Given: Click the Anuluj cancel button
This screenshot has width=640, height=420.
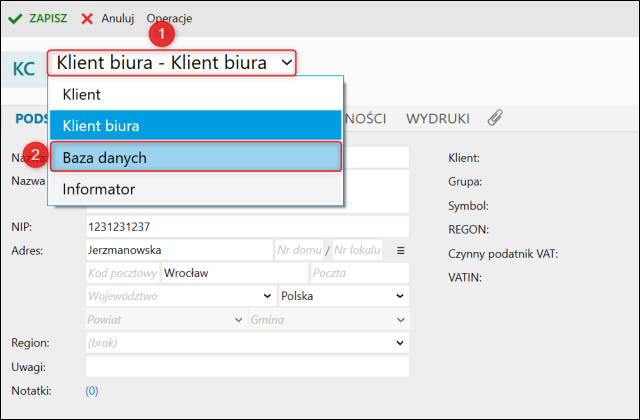Looking at the screenshot, I should coord(108,18).
